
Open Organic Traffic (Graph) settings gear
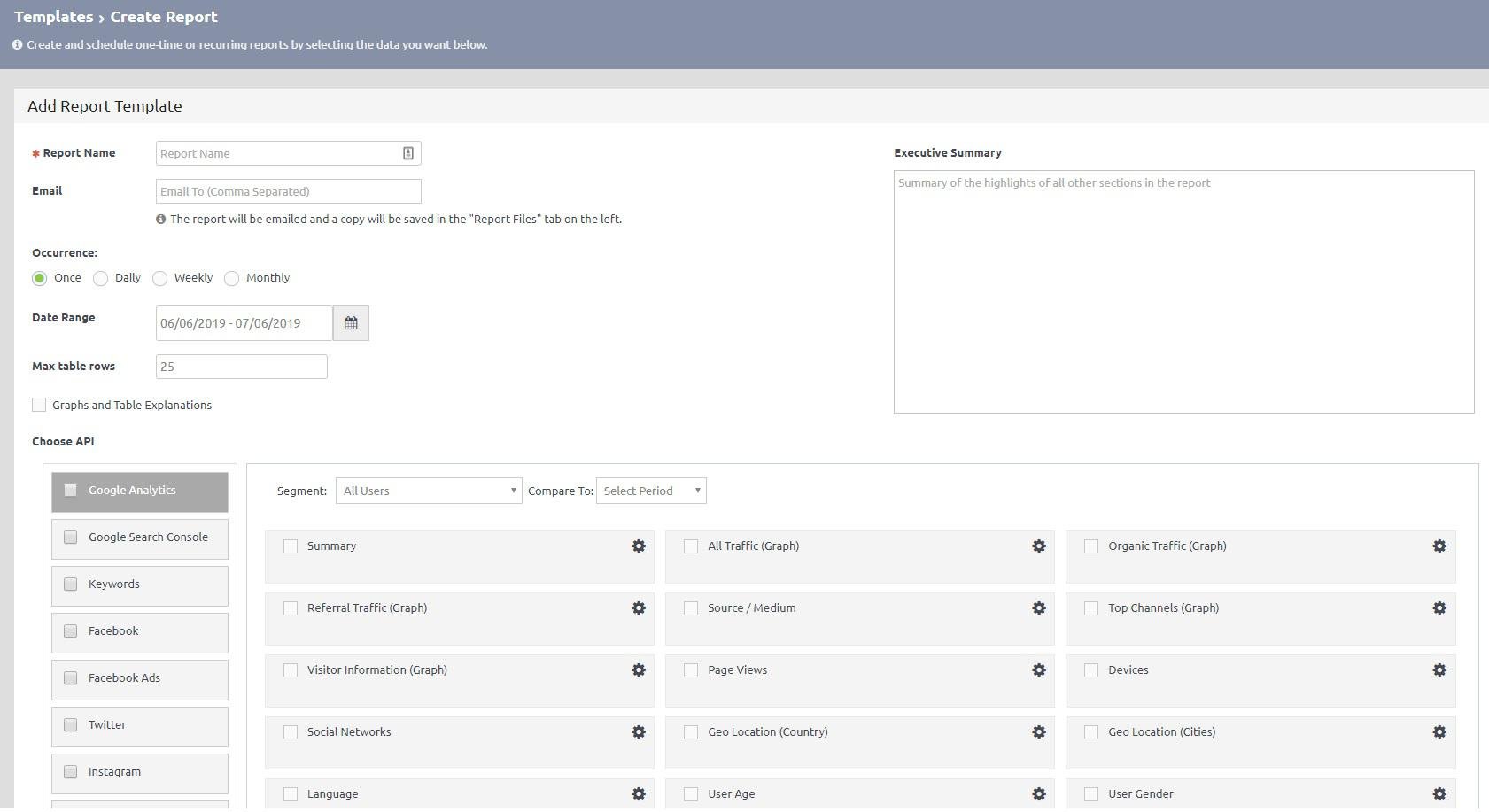[x=1439, y=546]
